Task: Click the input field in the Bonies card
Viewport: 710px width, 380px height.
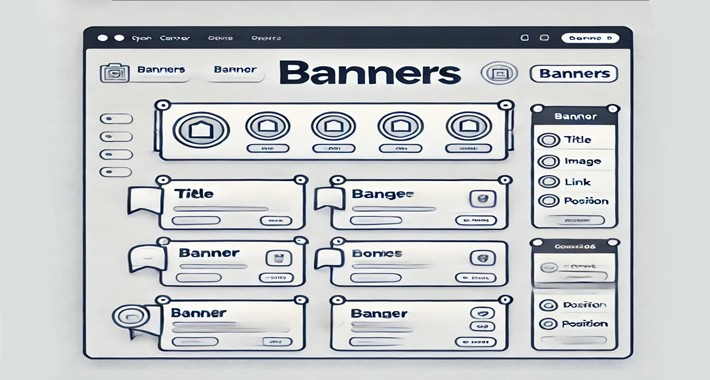Action: (376, 278)
